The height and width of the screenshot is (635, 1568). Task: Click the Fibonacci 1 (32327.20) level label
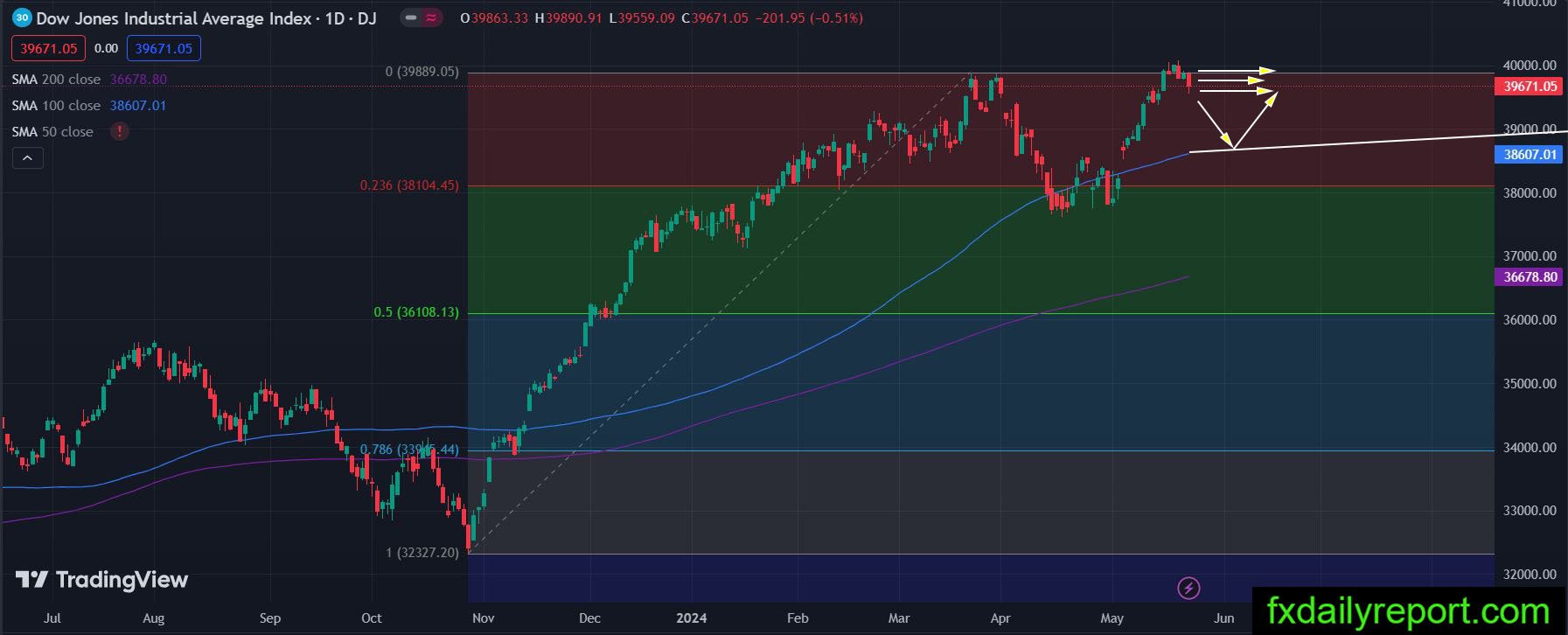click(x=422, y=553)
